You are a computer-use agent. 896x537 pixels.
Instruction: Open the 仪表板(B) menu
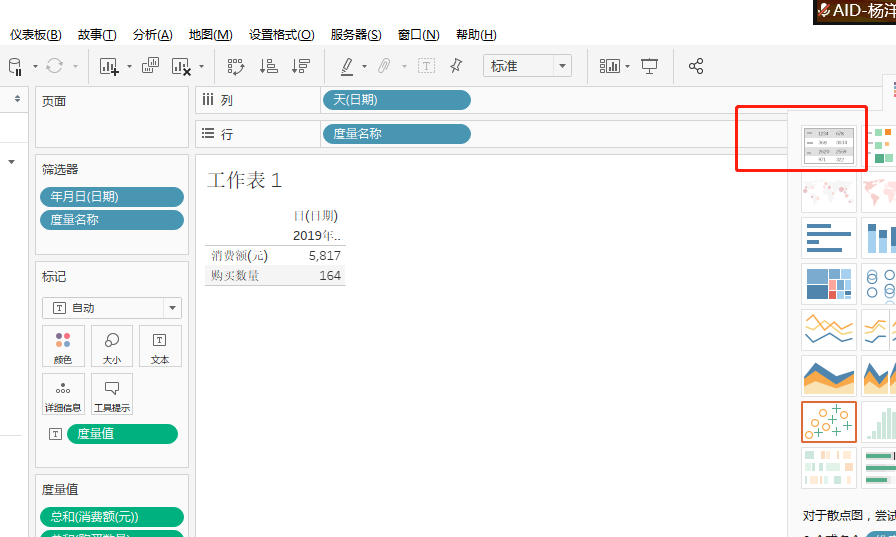tap(35, 35)
